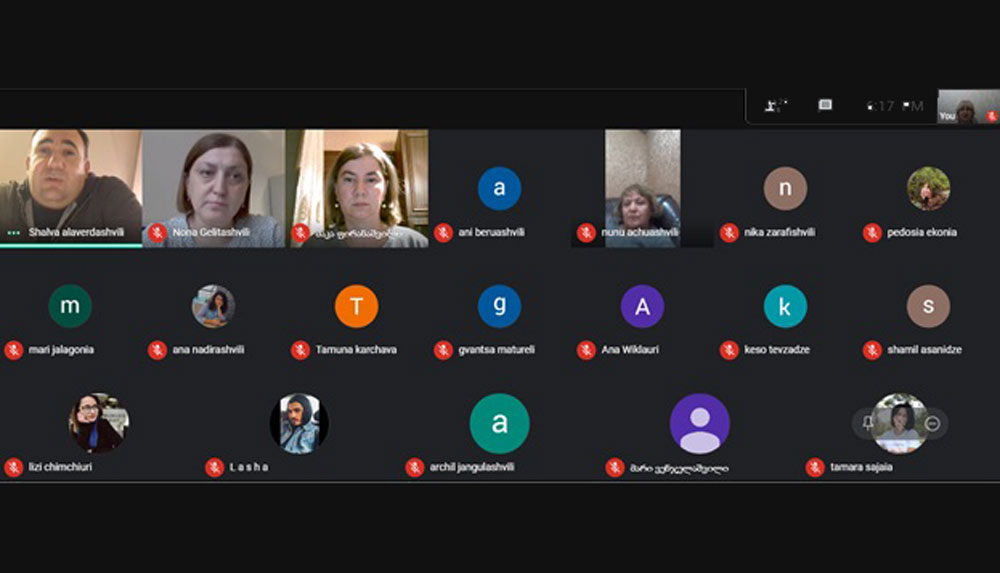Click muted mic icon beside Nona Gelitashvili
This screenshot has height=573, width=1000.
[157, 233]
